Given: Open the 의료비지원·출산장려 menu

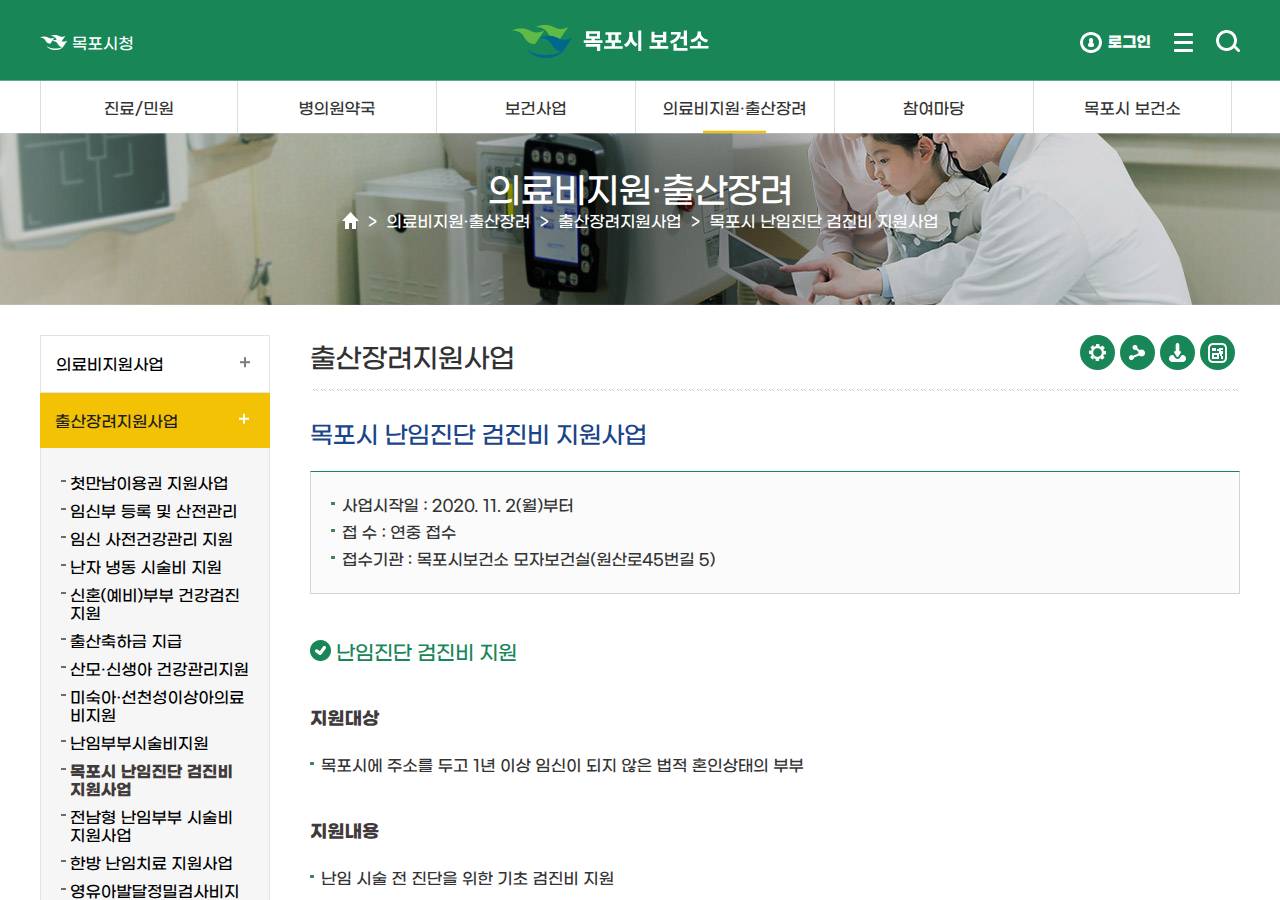Looking at the screenshot, I should [x=735, y=108].
